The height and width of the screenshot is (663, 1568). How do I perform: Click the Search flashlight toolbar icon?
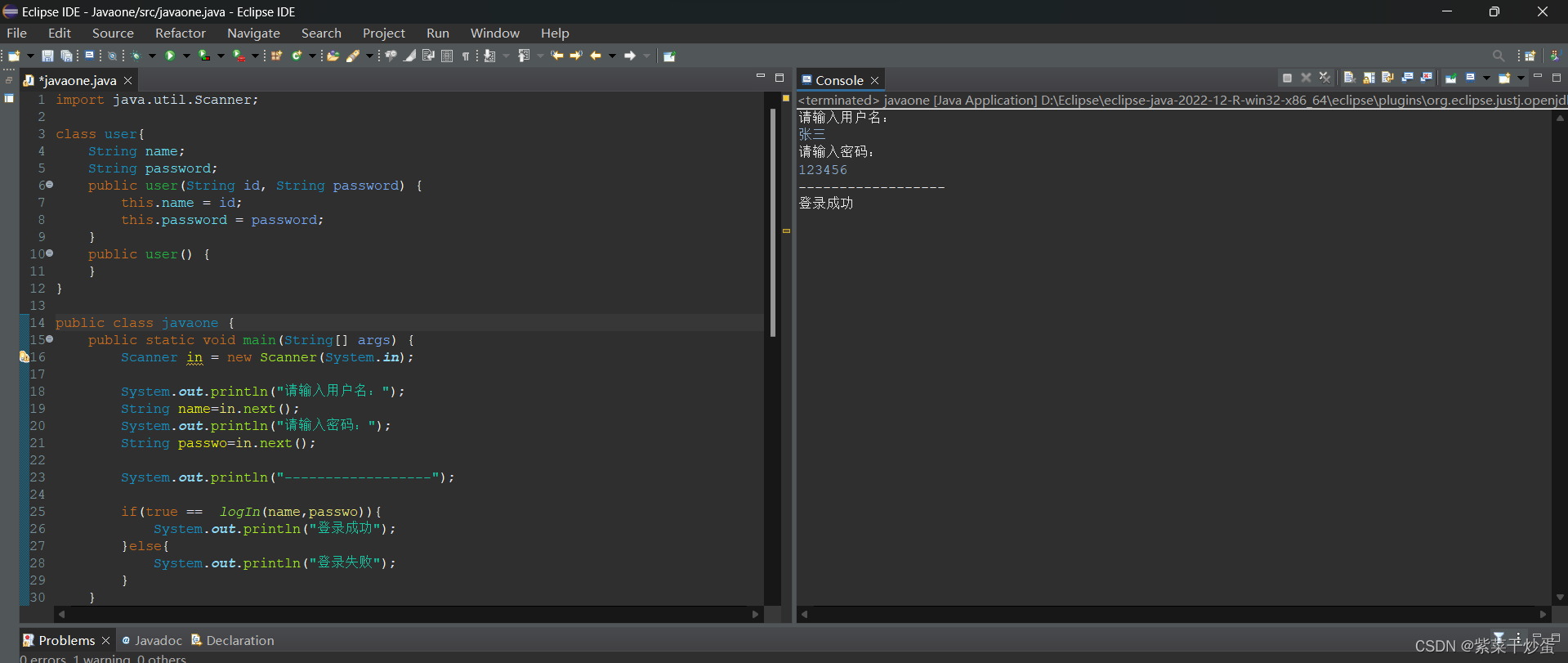pyautogui.click(x=352, y=56)
